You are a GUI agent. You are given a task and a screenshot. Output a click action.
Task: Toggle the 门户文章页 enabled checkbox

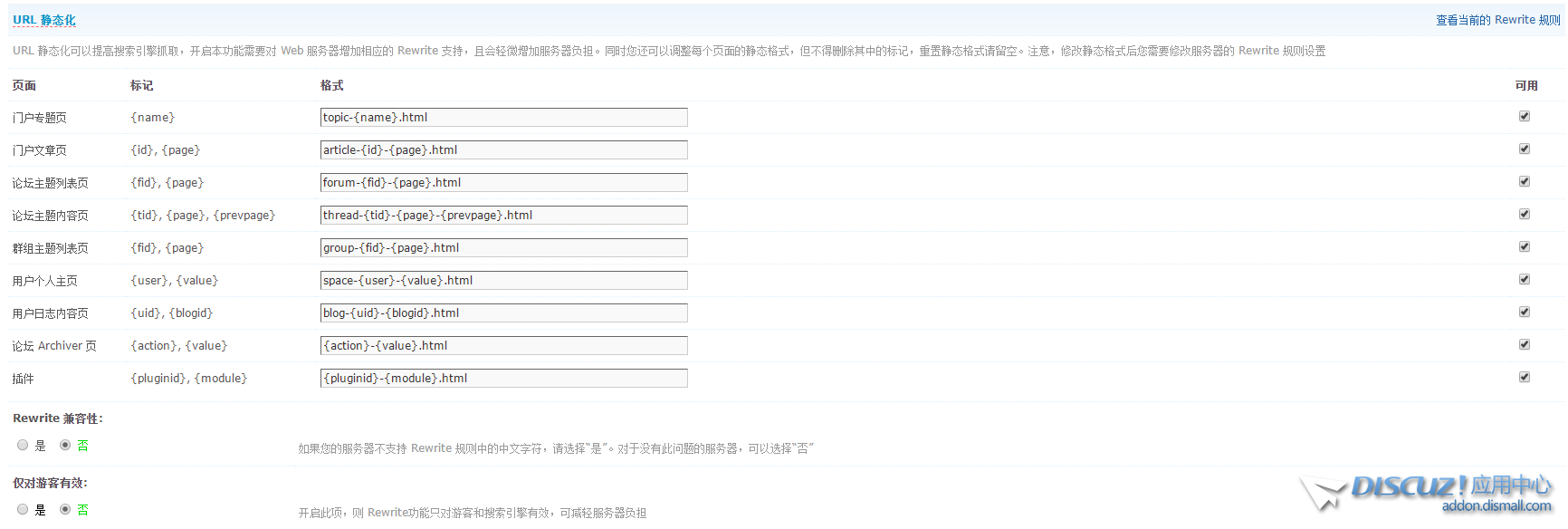point(1525,149)
